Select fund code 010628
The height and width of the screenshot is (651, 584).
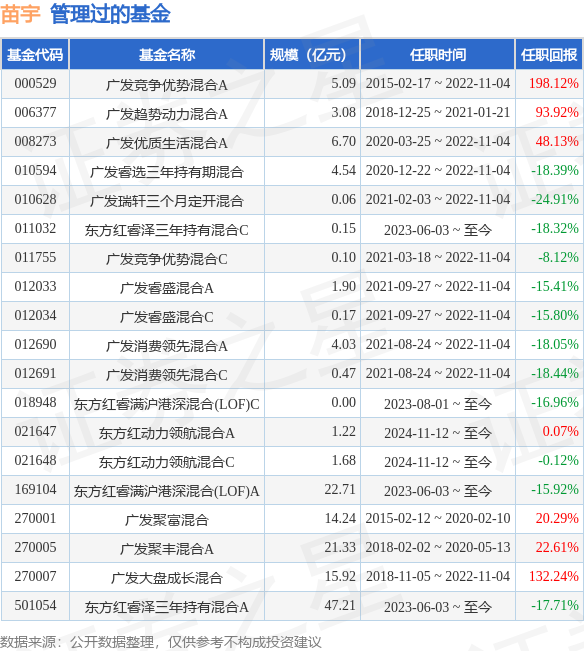click(35, 200)
